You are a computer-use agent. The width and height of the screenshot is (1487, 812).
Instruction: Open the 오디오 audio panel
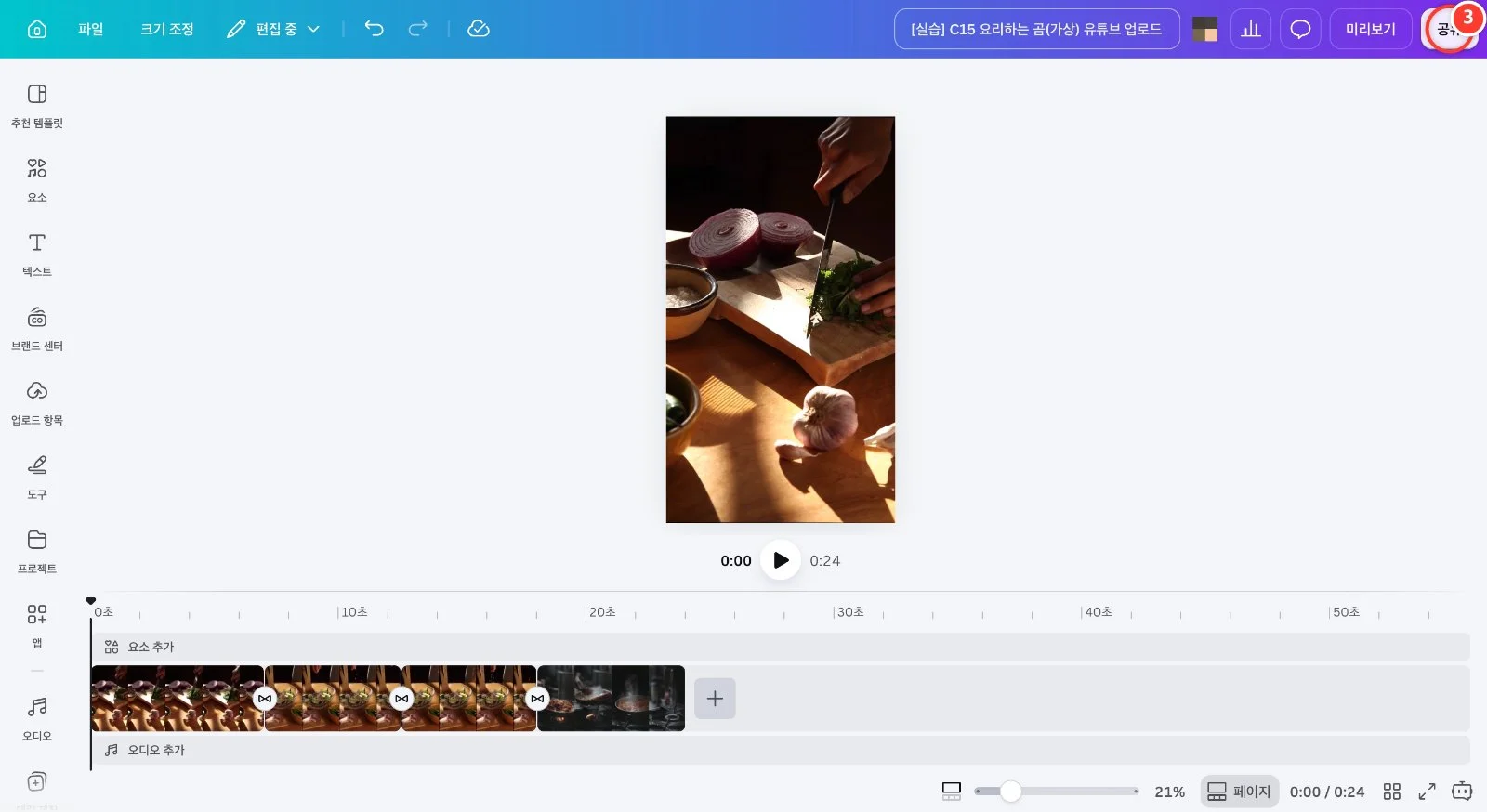point(37,719)
